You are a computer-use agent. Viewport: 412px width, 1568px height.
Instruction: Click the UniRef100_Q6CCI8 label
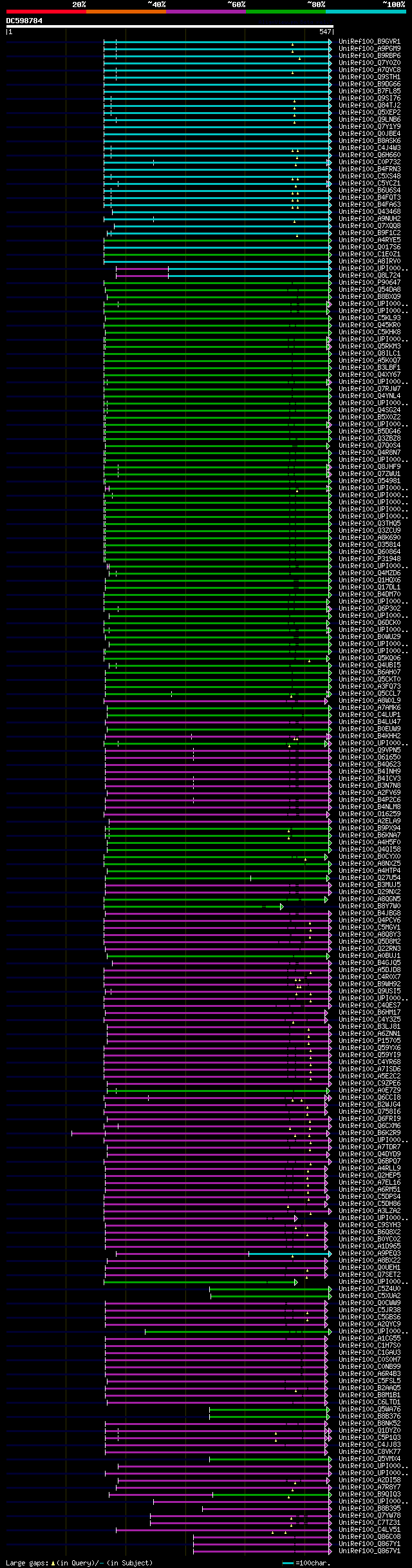click(x=370, y=1098)
